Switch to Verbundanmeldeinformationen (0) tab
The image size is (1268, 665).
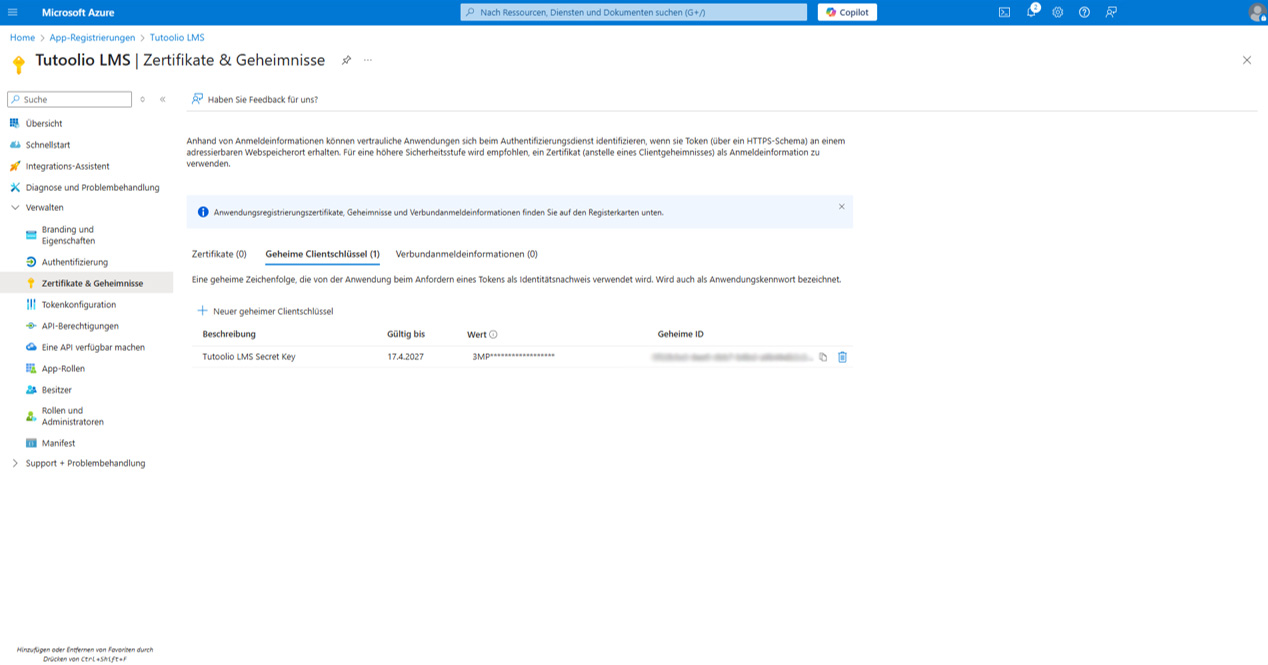coord(467,254)
